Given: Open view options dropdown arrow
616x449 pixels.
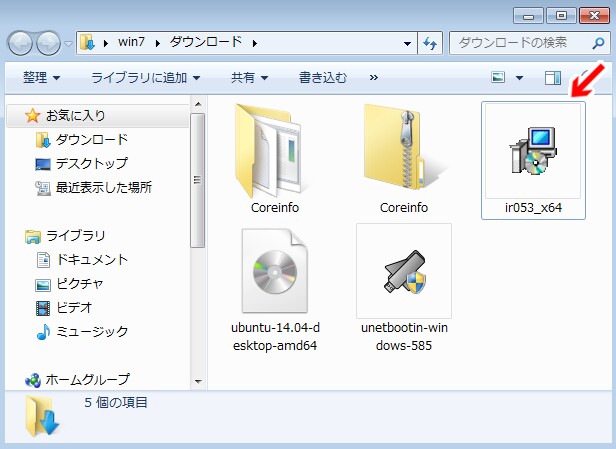Looking at the screenshot, I should click(x=519, y=78).
